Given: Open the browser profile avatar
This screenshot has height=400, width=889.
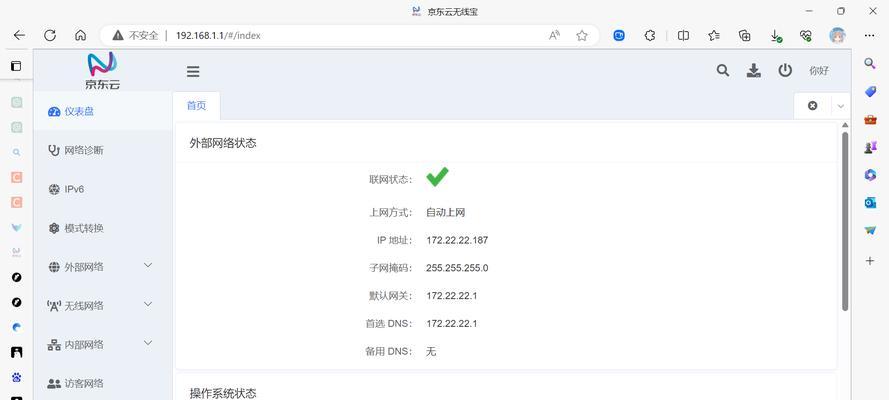Looking at the screenshot, I should pos(837,35).
